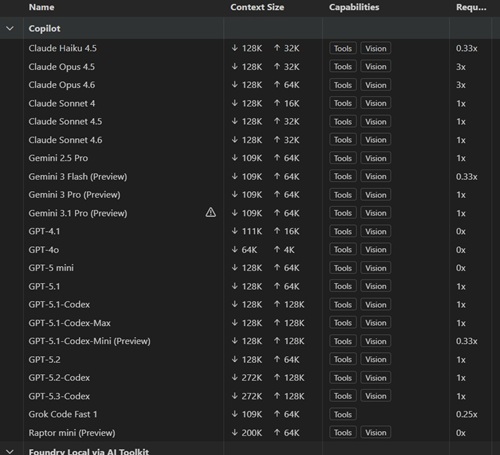Click the Vision badge for Claude Opus 4.6
This screenshot has height=455, width=500.
coord(376,85)
